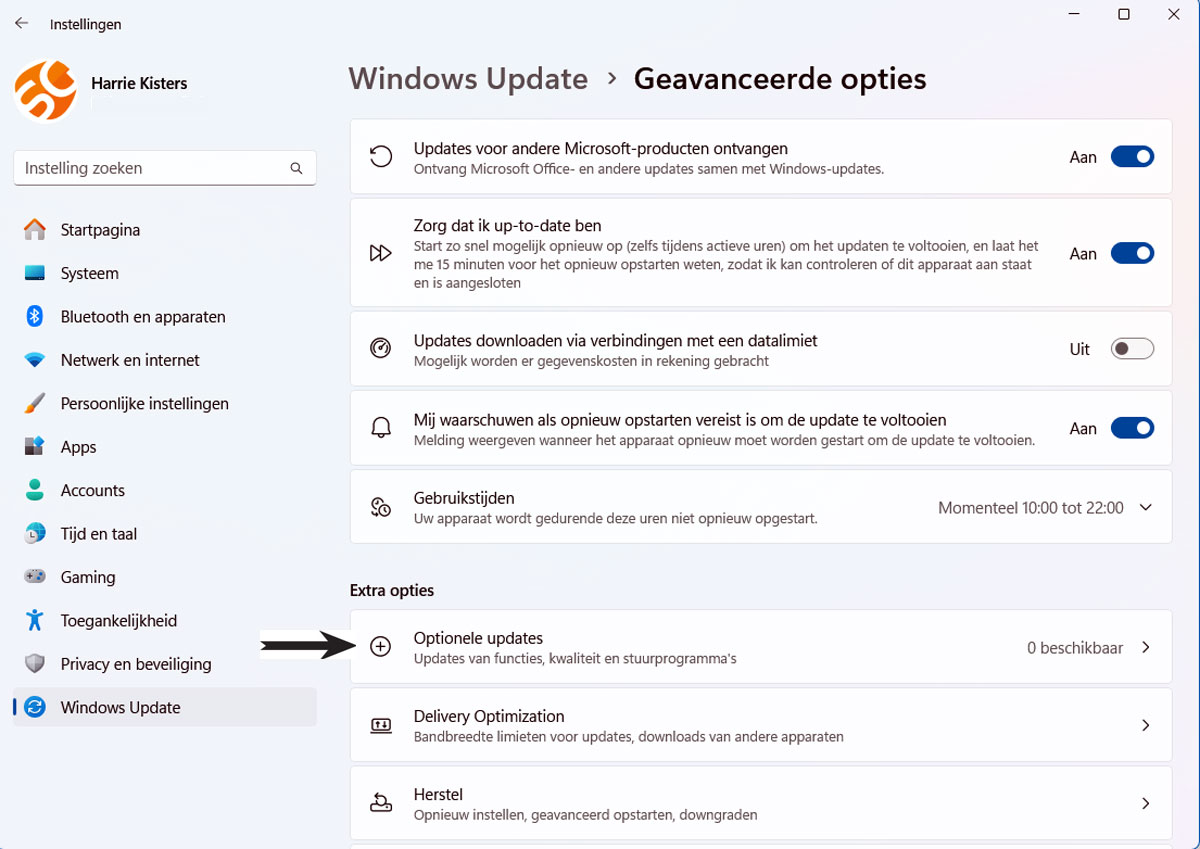Toggle off Mij waarschuwen als opnieuw opstarten vereist is

click(x=1131, y=427)
